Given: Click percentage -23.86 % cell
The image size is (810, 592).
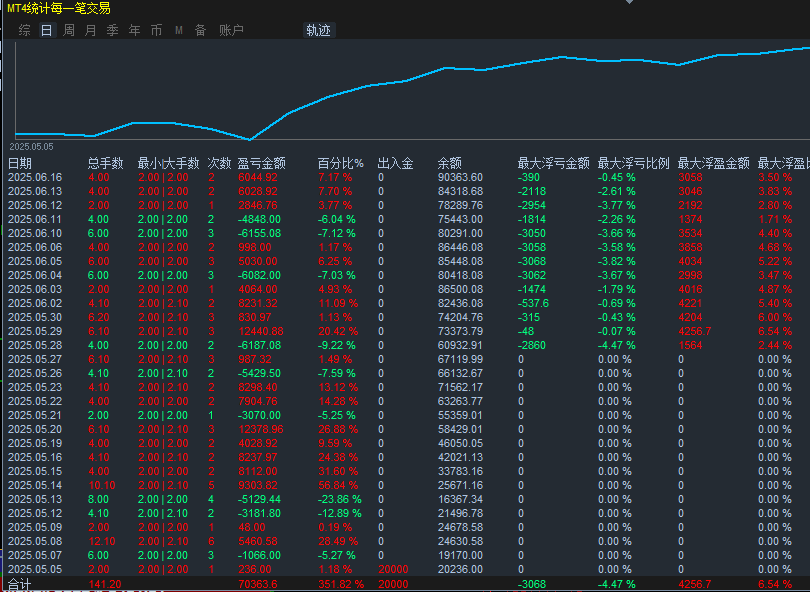Looking at the screenshot, I should (339, 500).
